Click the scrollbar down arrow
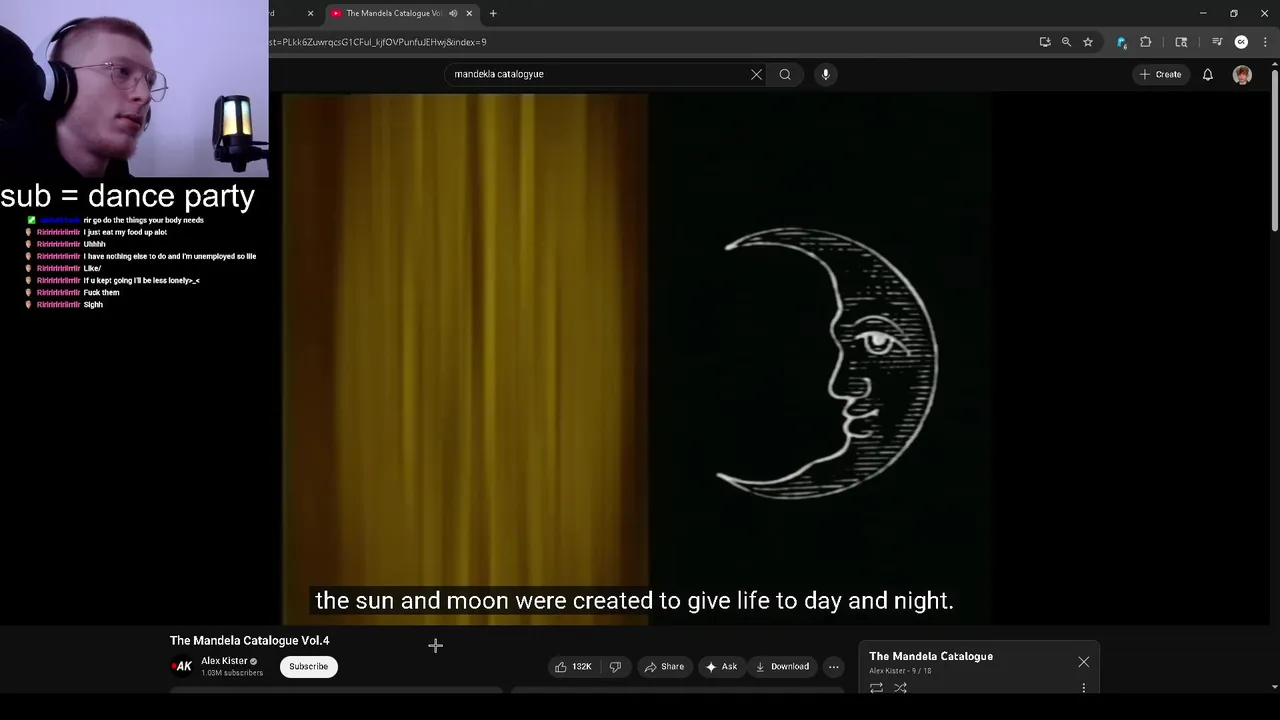The width and height of the screenshot is (1280, 720). tap(1274, 686)
